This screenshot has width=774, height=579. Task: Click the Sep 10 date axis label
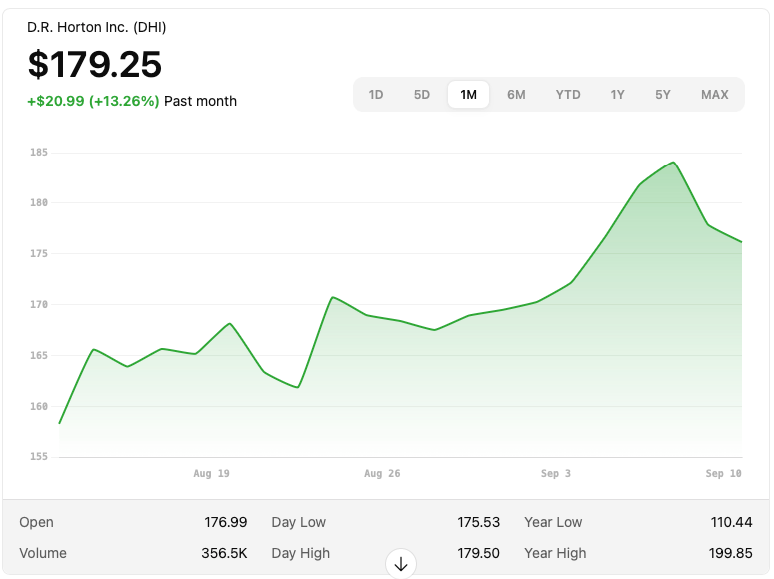723,473
